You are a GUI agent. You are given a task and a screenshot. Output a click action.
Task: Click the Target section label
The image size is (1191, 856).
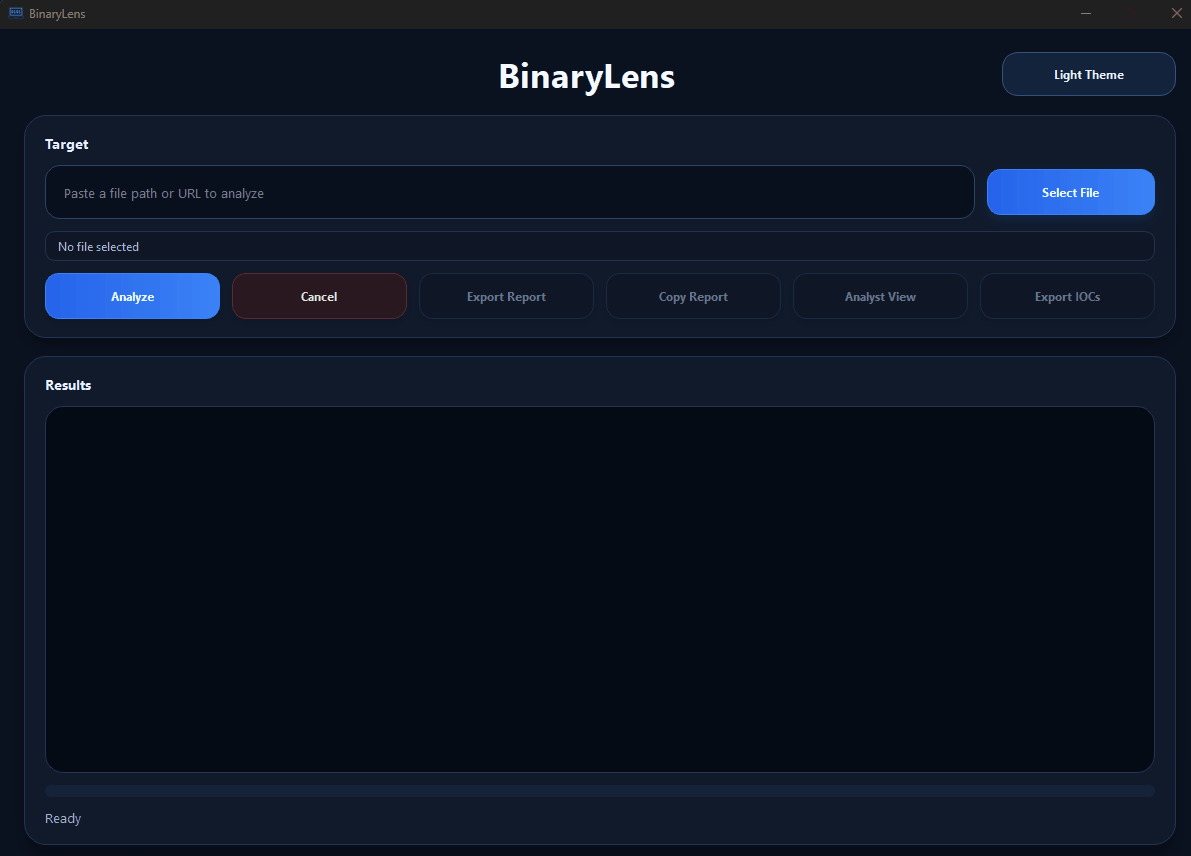click(67, 144)
